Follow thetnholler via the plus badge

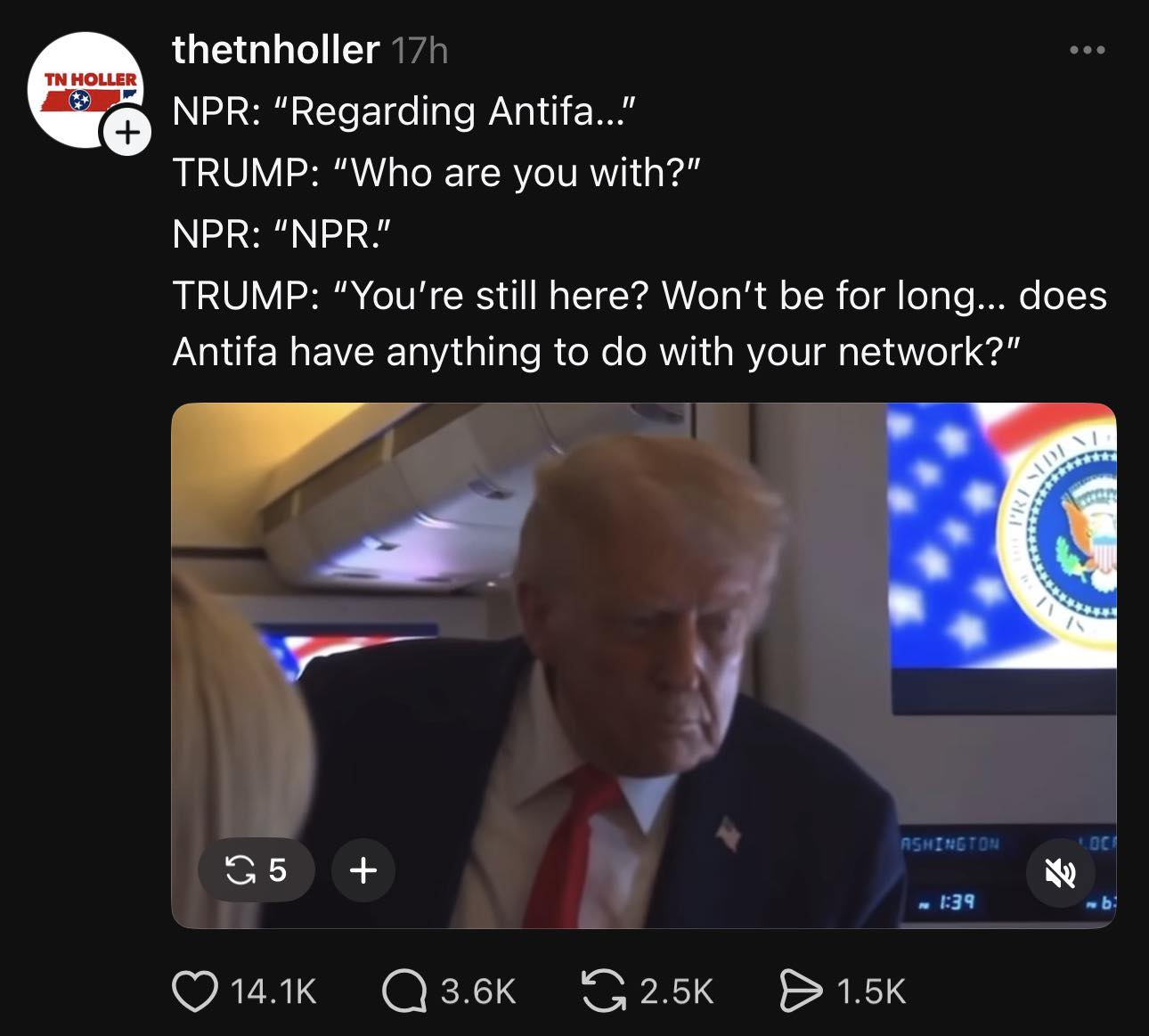[x=127, y=134]
